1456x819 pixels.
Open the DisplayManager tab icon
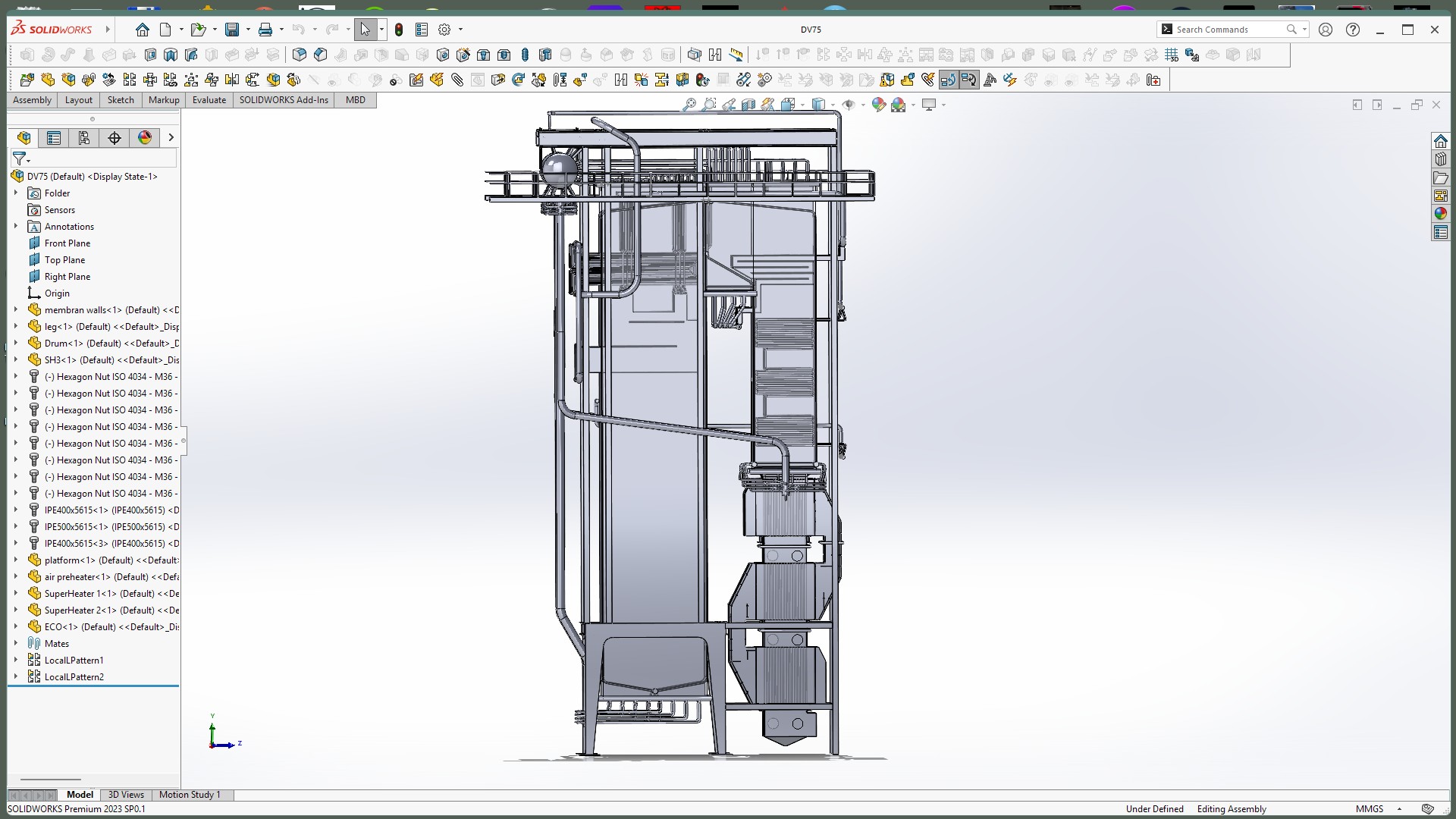145,137
